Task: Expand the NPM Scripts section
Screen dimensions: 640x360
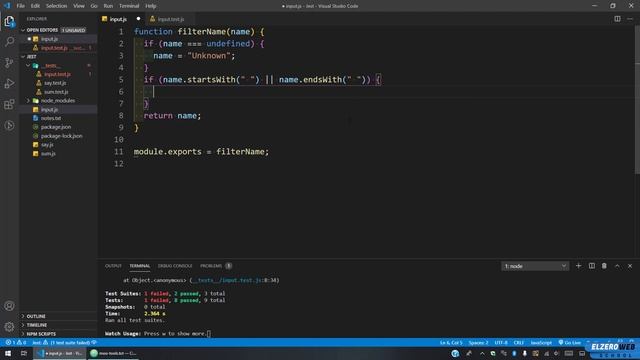Action: (58, 334)
